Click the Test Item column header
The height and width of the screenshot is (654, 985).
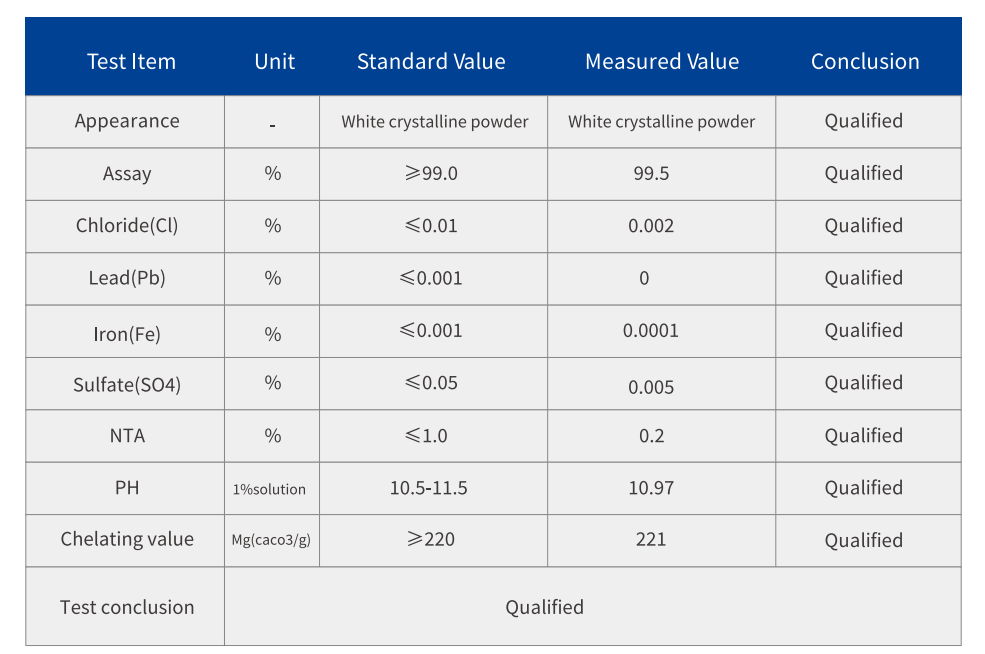pyautogui.click(x=131, y=62)
